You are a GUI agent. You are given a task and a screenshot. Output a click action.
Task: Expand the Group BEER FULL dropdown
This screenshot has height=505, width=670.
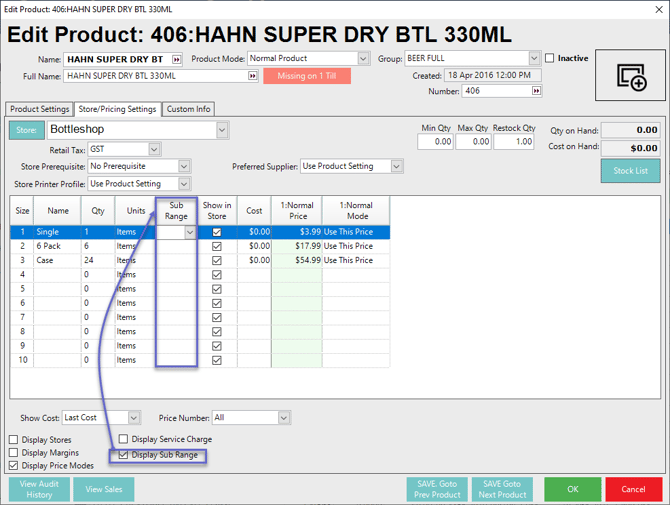click(535, 59)
